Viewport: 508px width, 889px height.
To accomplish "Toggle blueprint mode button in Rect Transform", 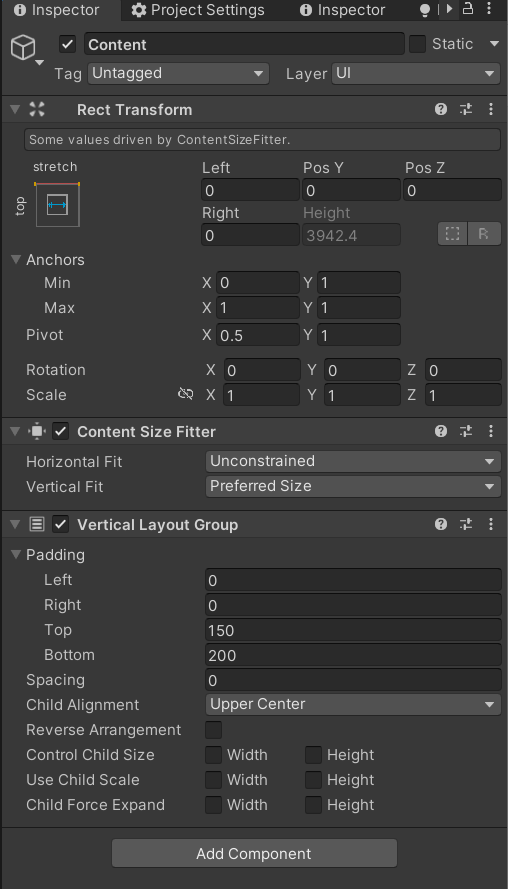I will [x=452, y=234].
